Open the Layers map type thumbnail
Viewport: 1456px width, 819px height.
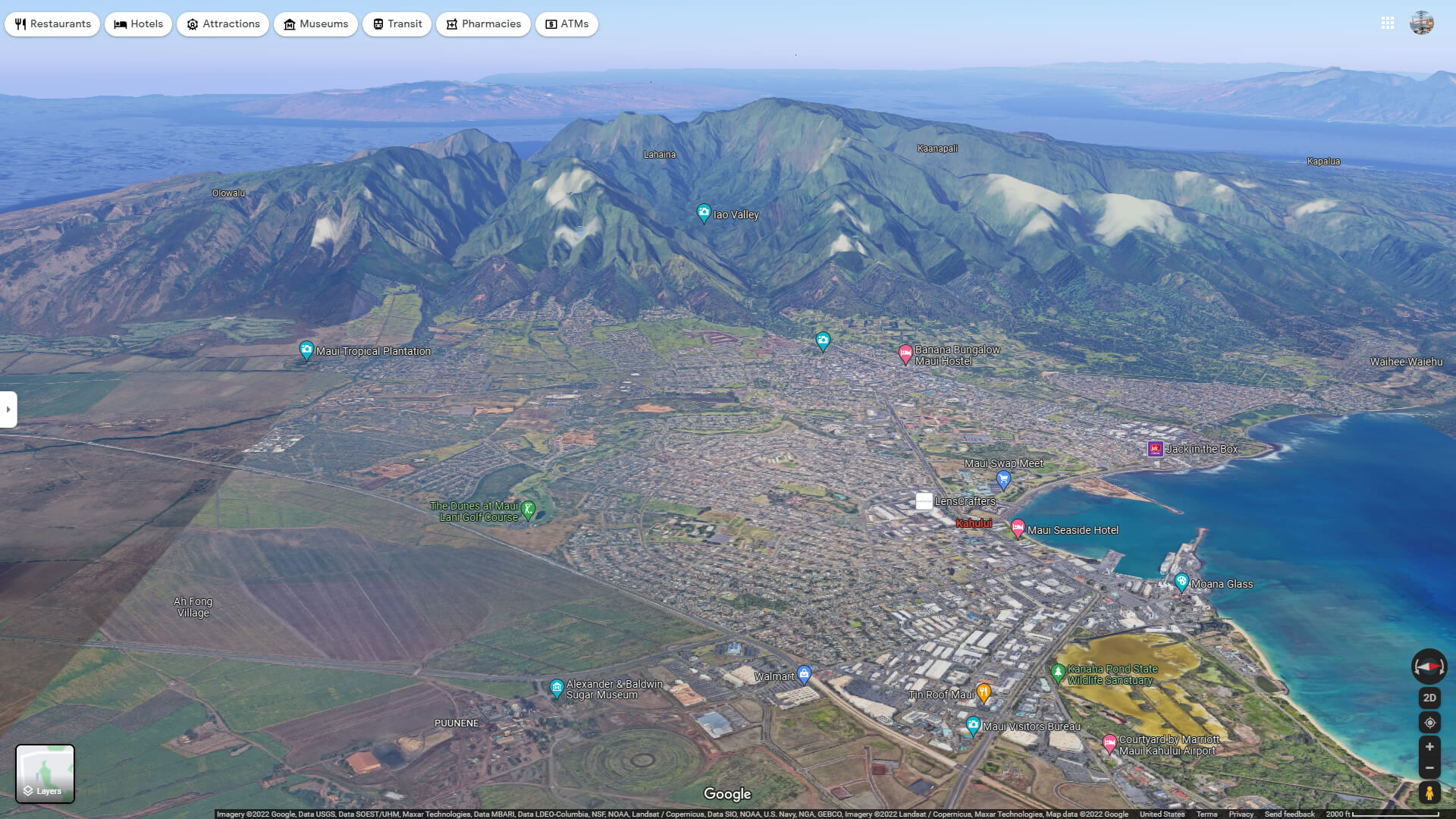coord(45,773)
